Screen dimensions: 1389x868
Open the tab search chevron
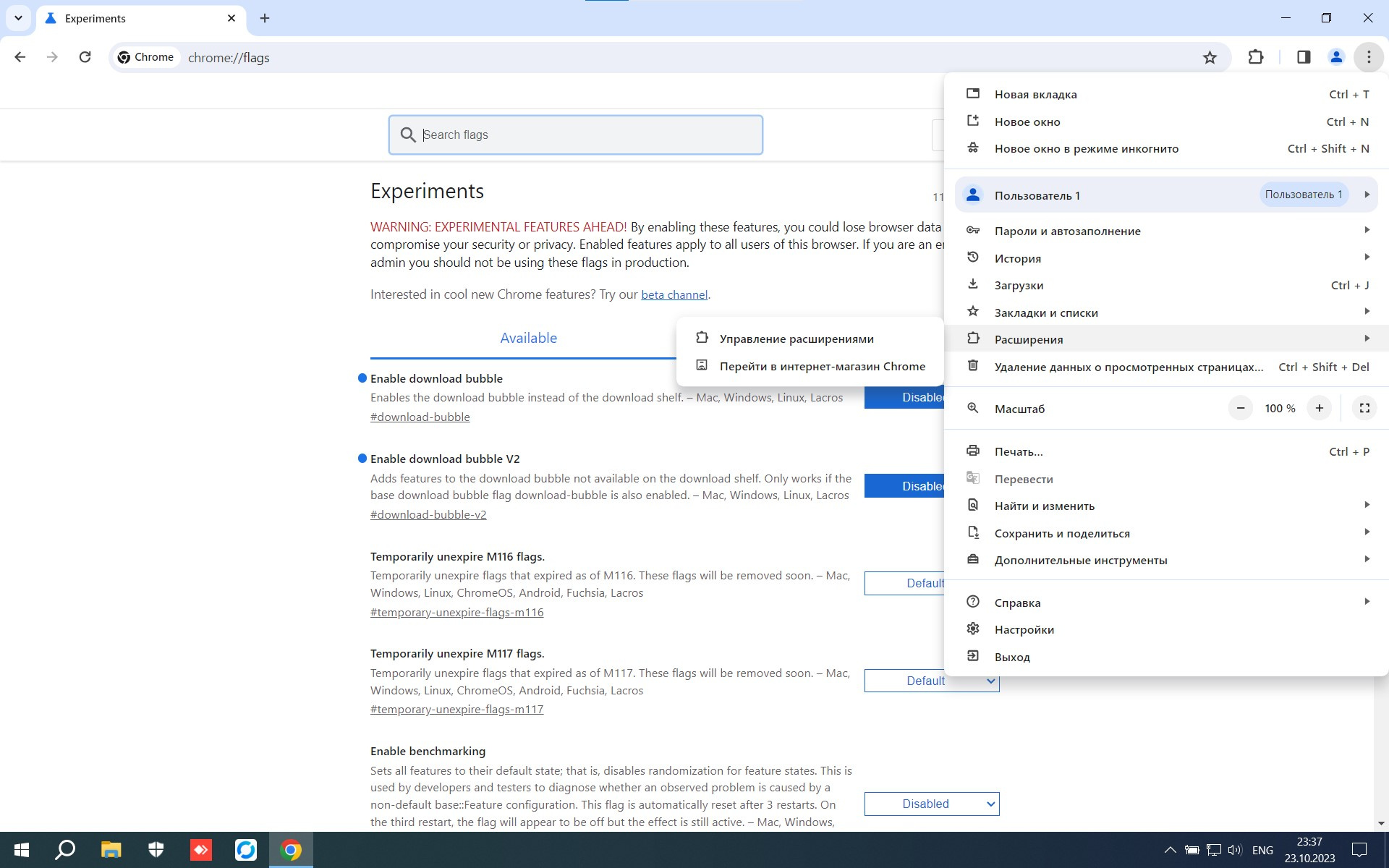tap(18, 18)
